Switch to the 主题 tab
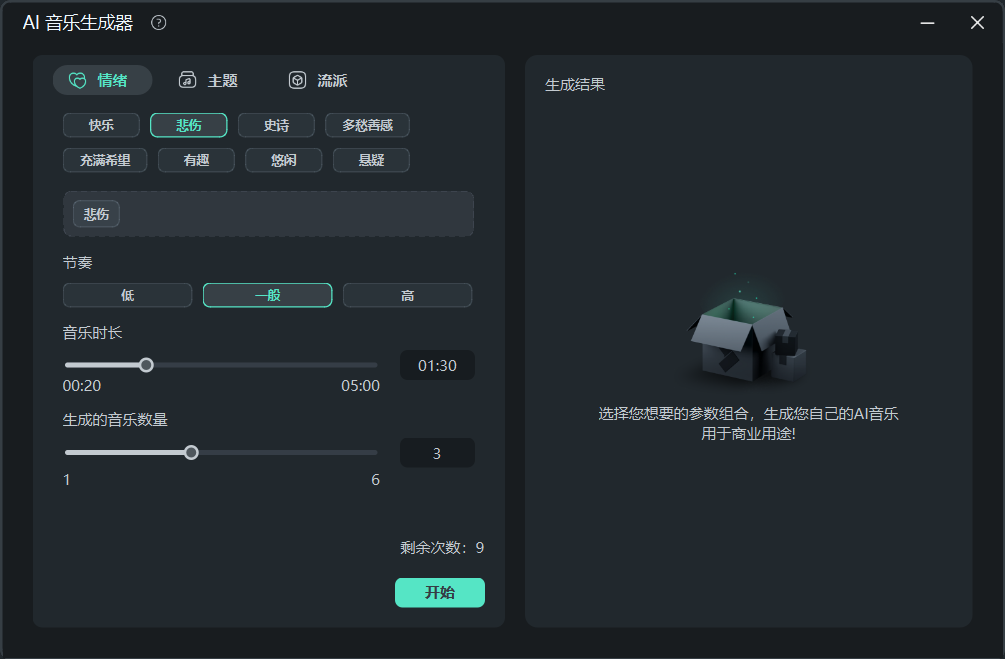 coord(208,80)
